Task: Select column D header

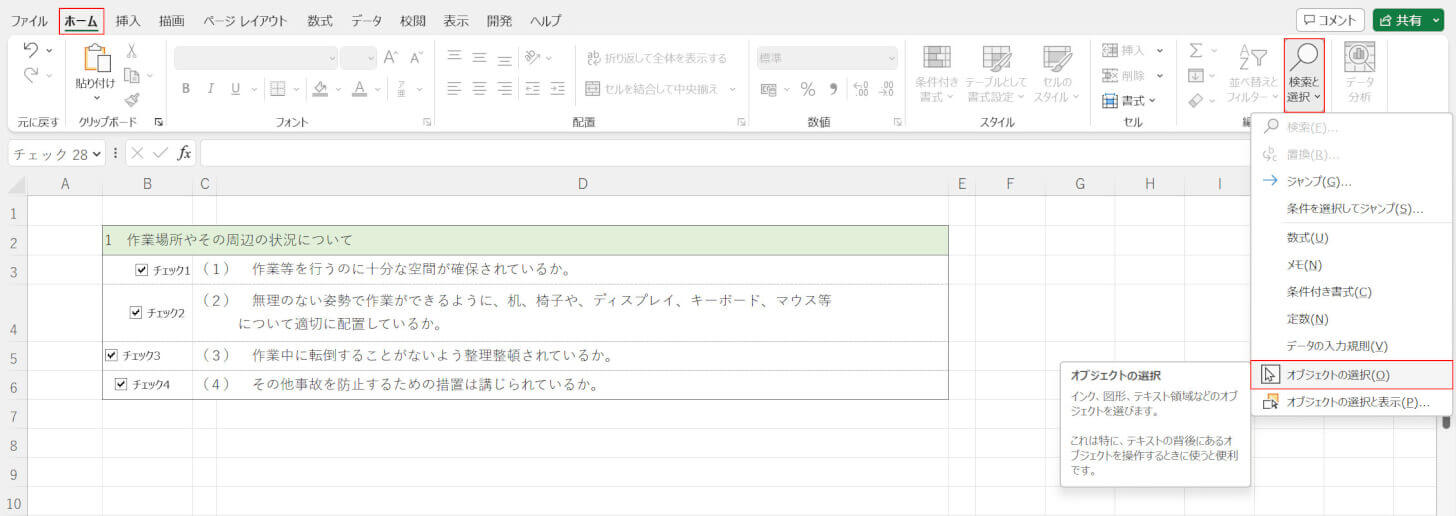Action: click(x=582, y=183)
